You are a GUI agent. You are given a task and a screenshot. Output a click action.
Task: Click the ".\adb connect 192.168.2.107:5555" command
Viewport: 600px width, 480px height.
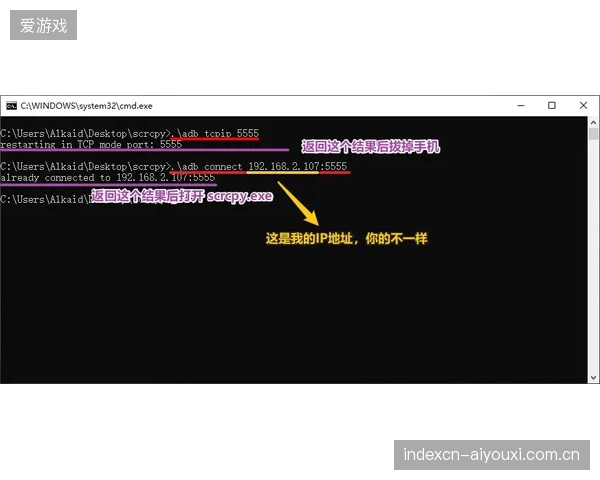[x=259, y=167]
